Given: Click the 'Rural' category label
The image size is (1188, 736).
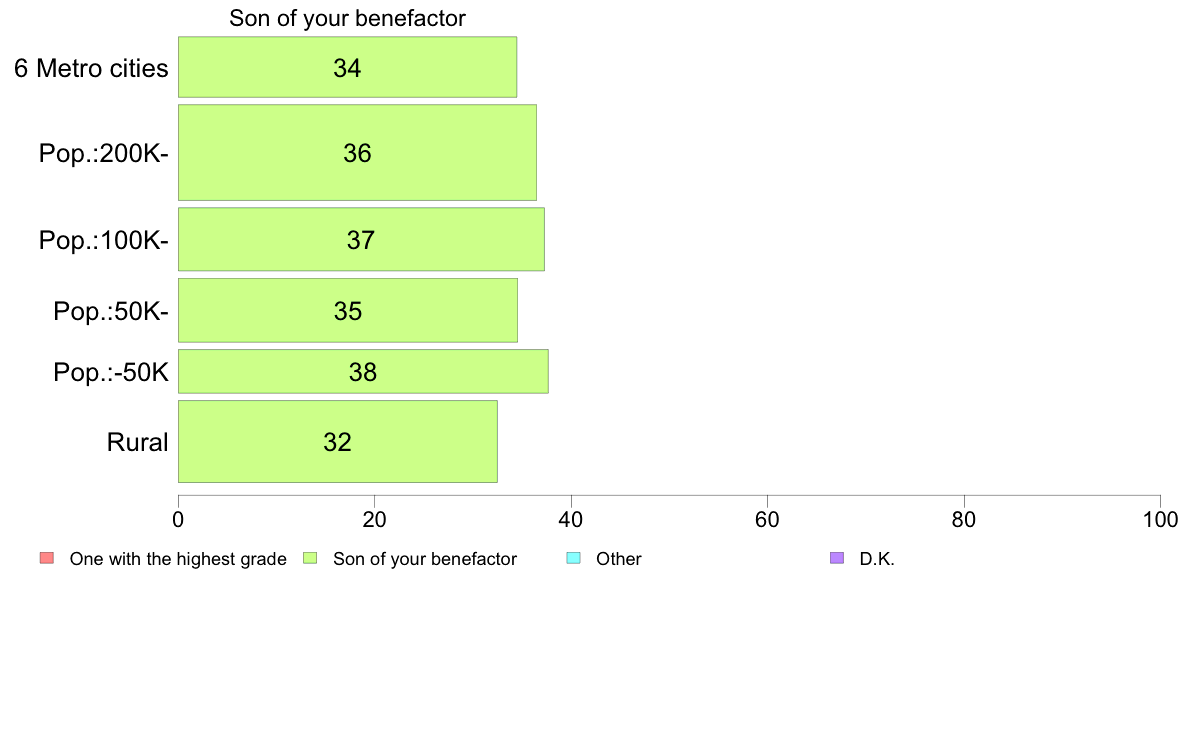Looking at the screenshot, I should [137, 442].
